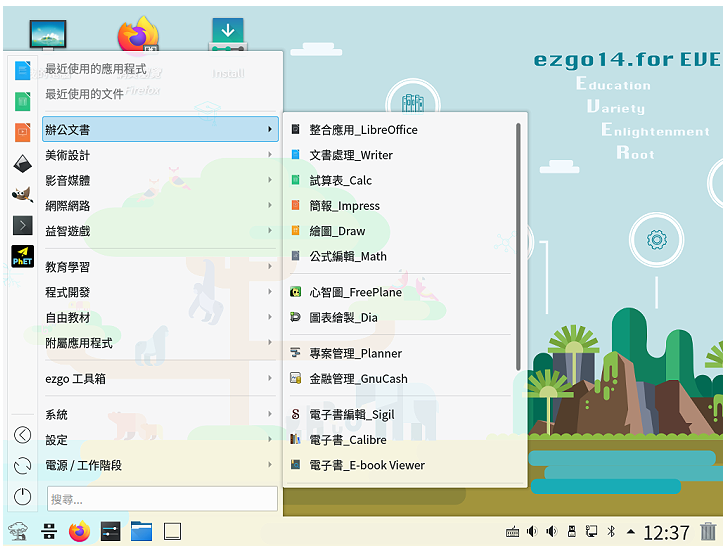This screenshot has height=554, width=728.
Task: Expand the 影音媒體 submenu
Action: pos(160,180)
